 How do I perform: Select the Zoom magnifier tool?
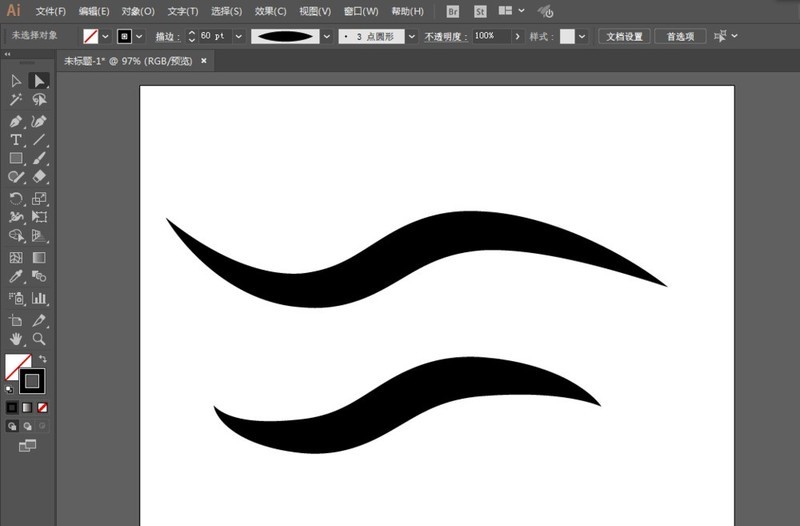[x=39, y=339]
